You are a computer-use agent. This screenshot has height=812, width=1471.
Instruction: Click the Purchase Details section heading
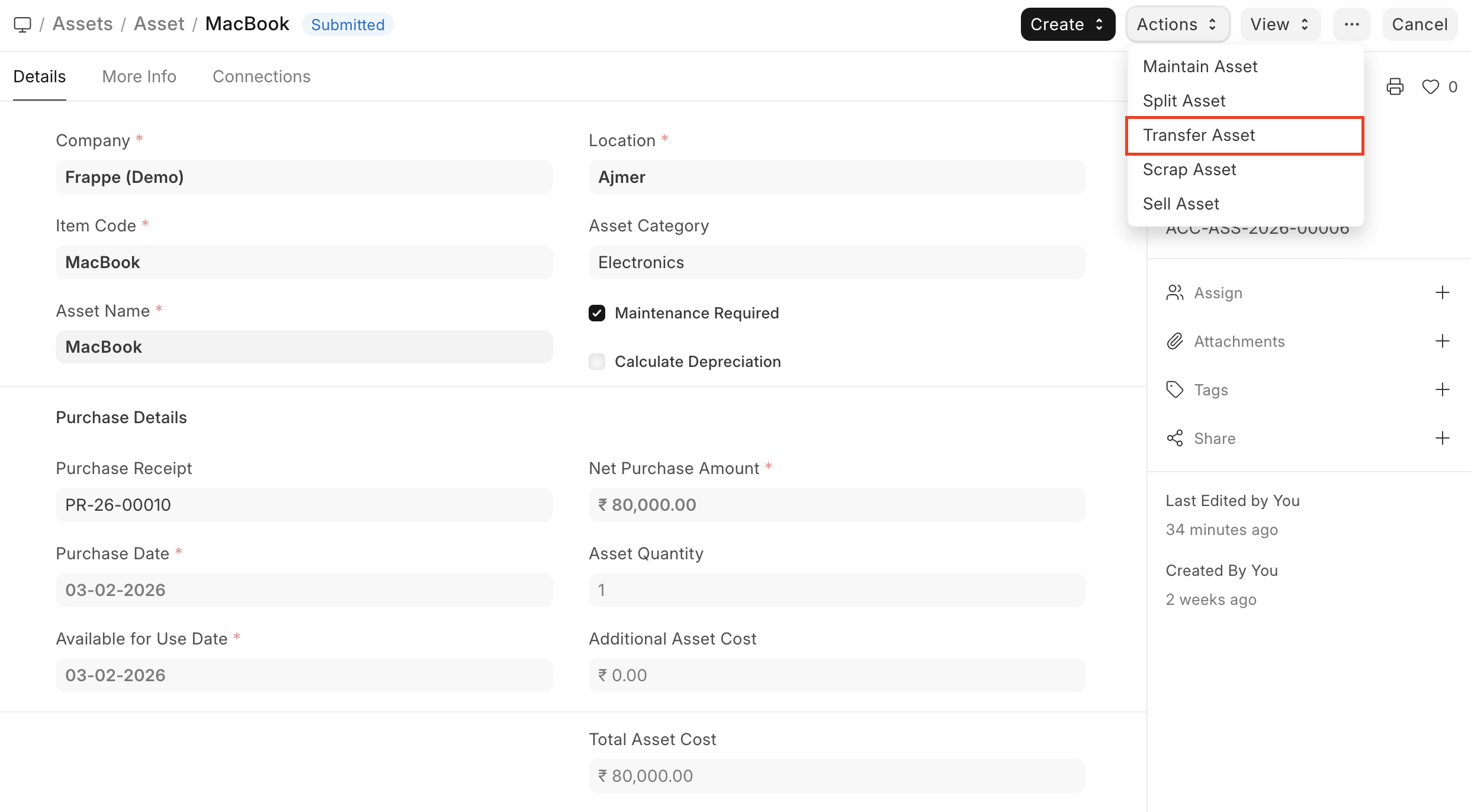[121, 417]
